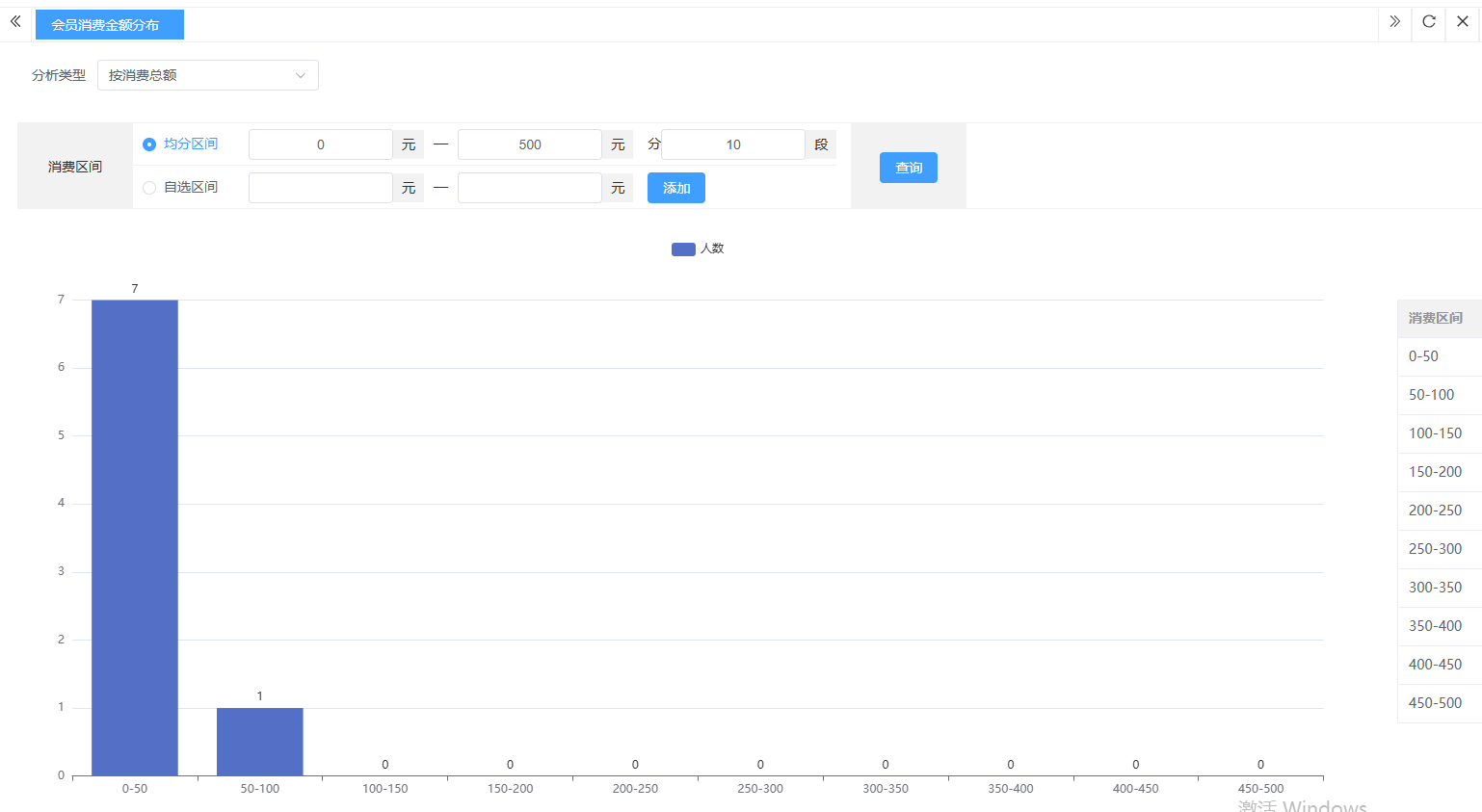Select the 自选区间 radio button
Viewport: 1482px width, 812px height.
click(x=149, y=188)
